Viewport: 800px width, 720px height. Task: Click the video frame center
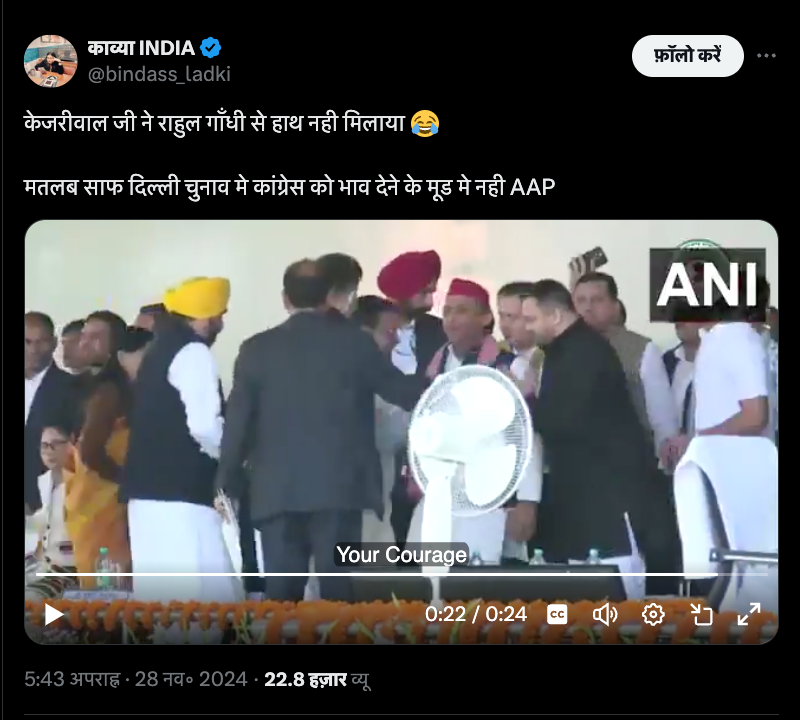[401, 432]
